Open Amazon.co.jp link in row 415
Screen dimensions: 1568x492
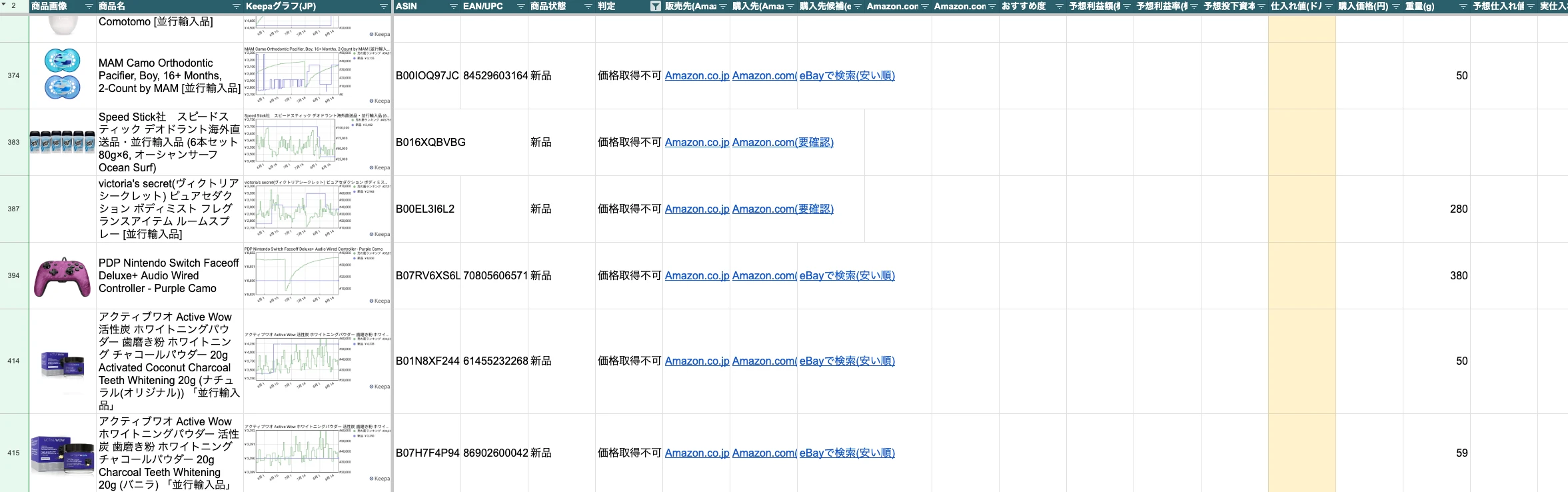point(697,453)
